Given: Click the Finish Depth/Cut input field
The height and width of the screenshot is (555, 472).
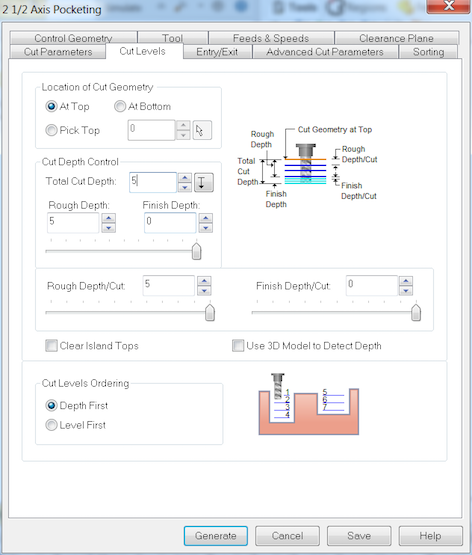Looking at the screenshot, I should (x=372, y=286).
